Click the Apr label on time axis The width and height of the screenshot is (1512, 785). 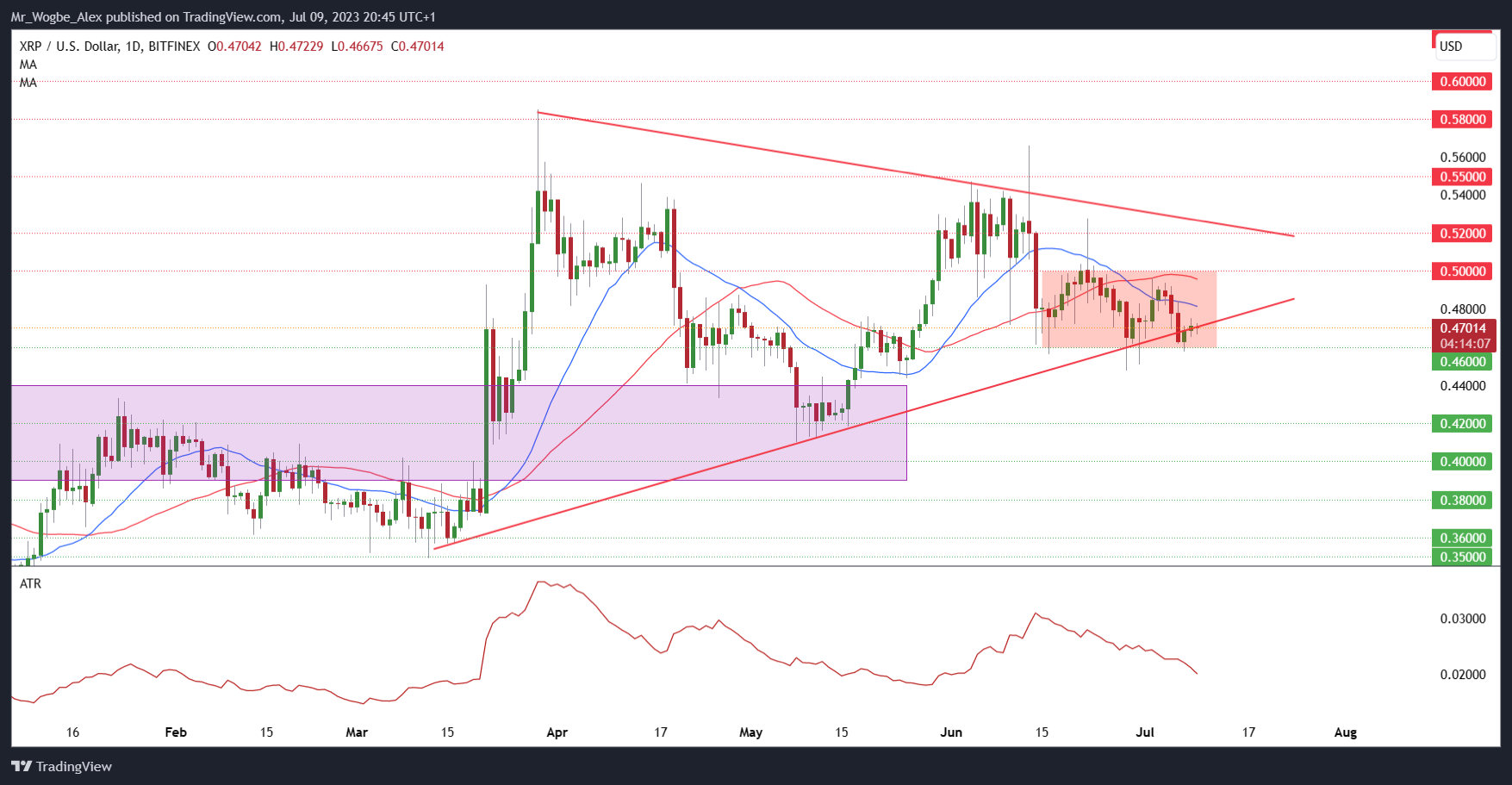(557, 732)
